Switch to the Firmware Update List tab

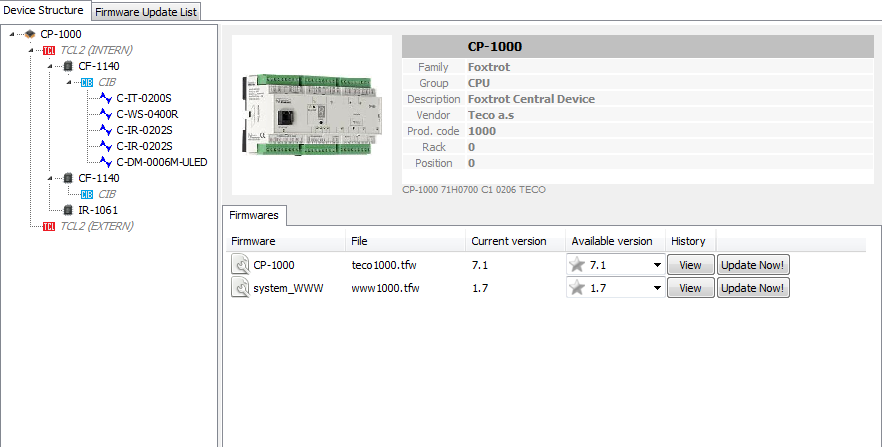[147, 11]
